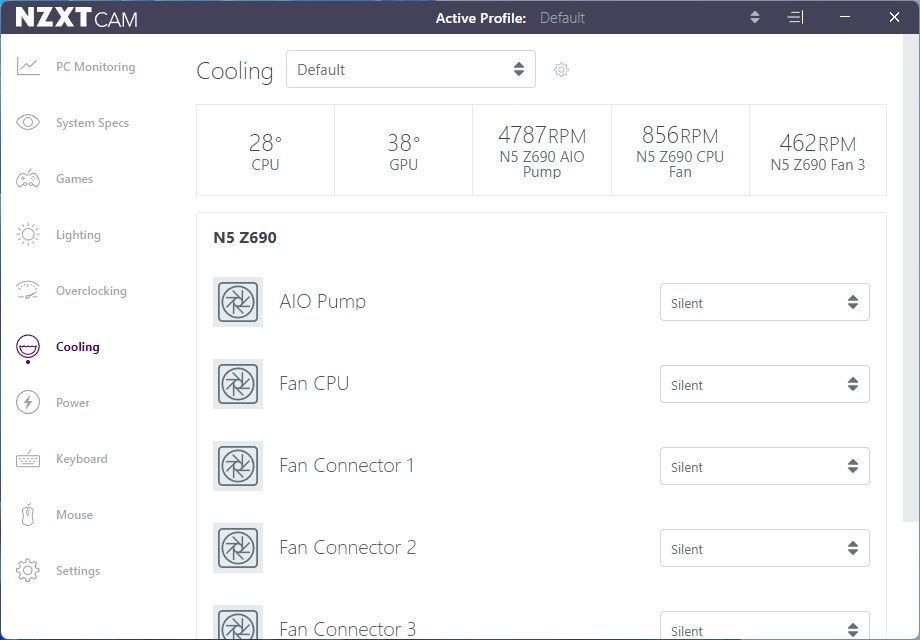Click the Settings gear icon in sidebar

click(x=28, y=570)
